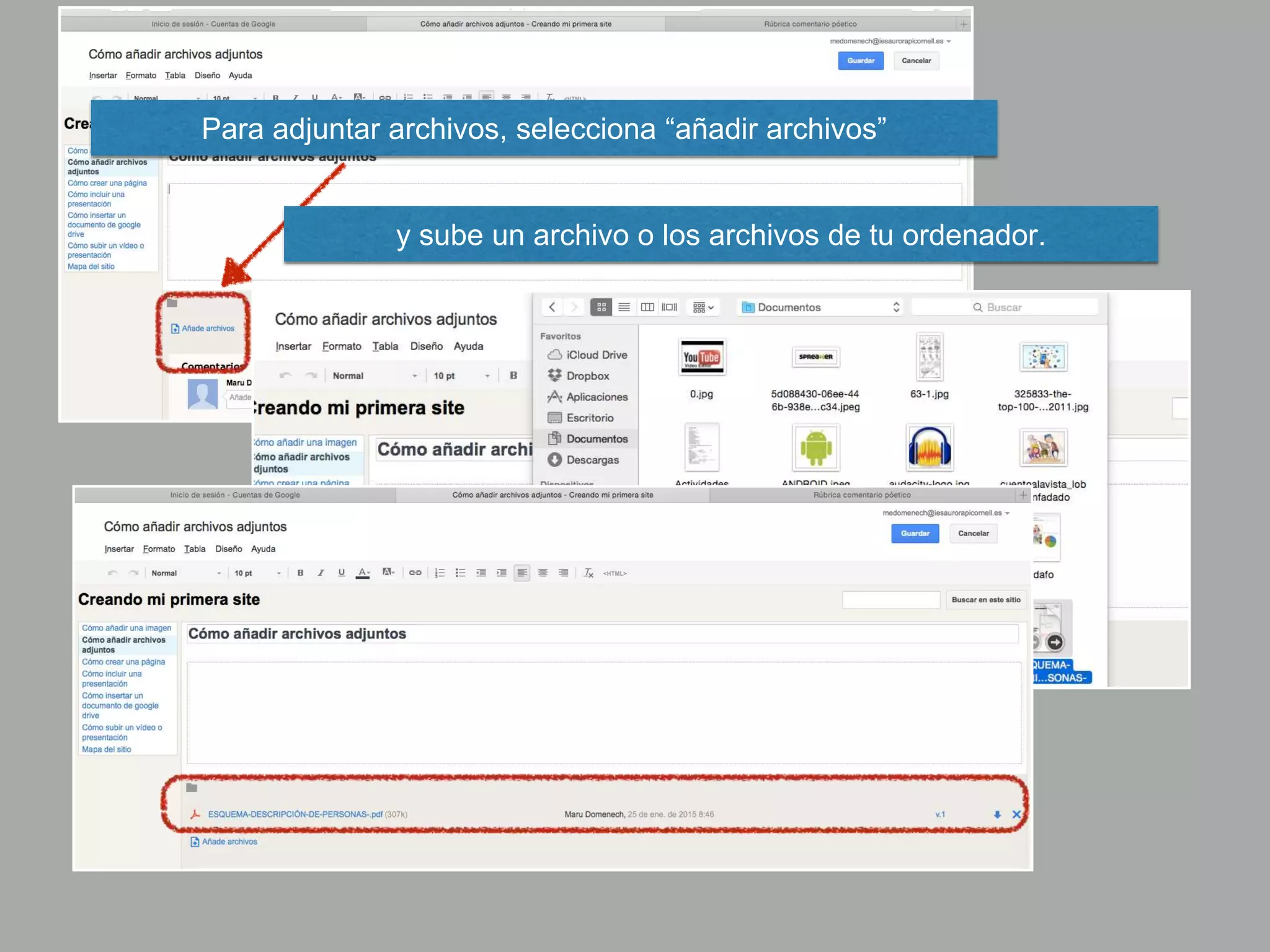Go back in the file dialog

coord(552,307)
